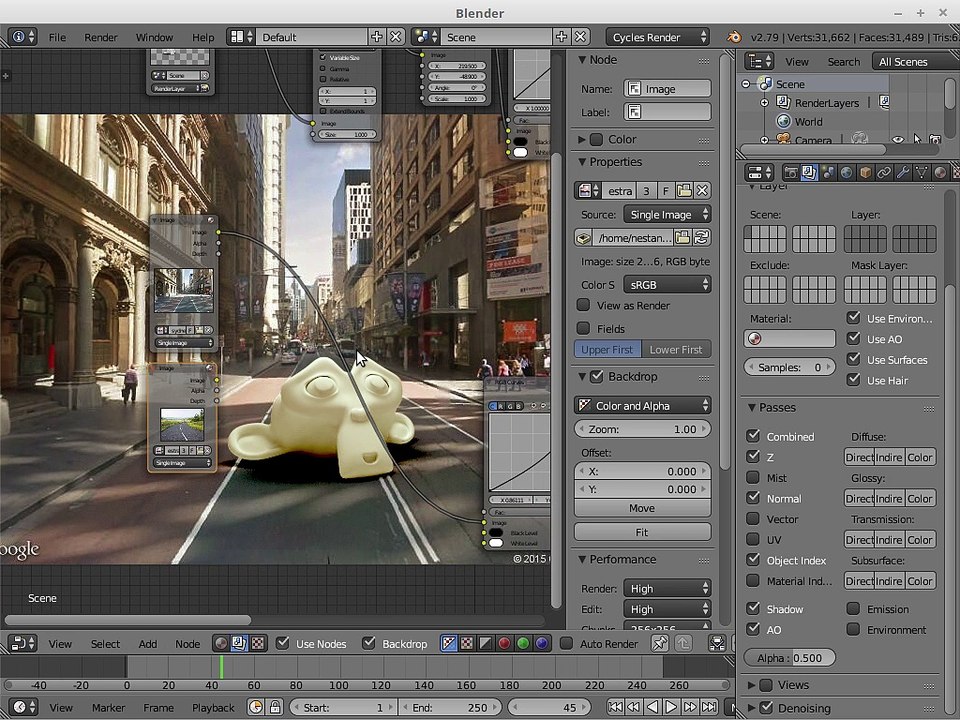Enable Auto Render checkbox
This screenshot has height=720, width=960.
coord(566,643)
